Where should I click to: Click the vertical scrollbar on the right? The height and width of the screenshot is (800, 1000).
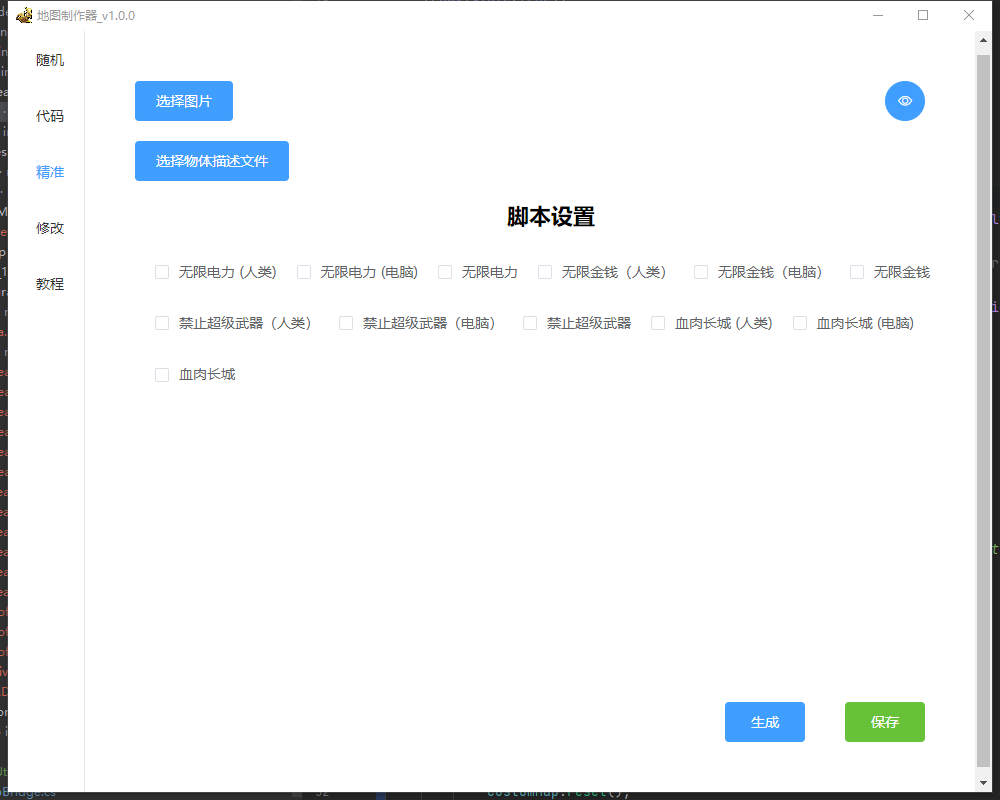pyautogui.click(x=981, y=400)
